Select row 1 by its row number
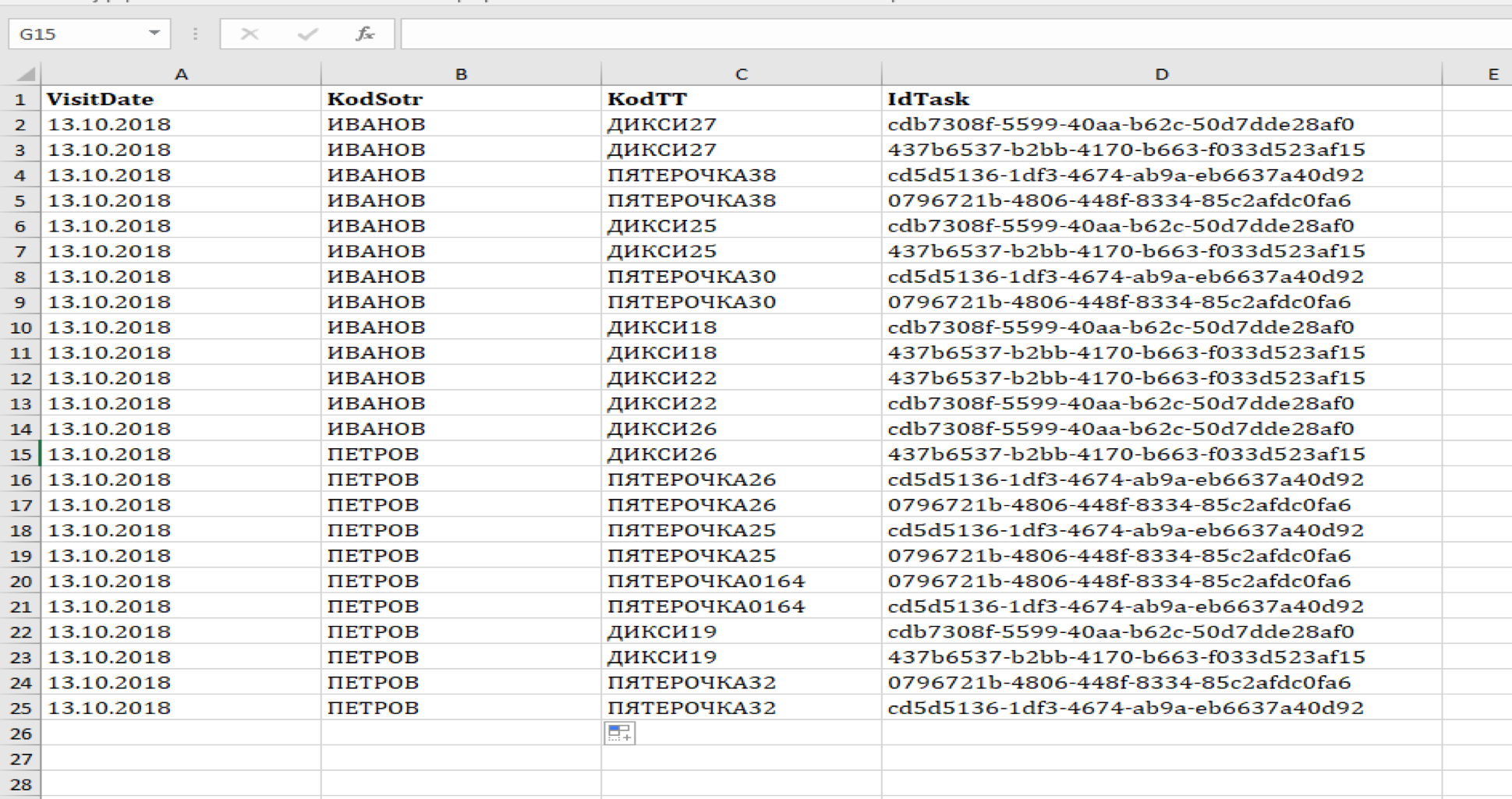Viewport: 1512px width, 799px height. [x=20, y=99]
